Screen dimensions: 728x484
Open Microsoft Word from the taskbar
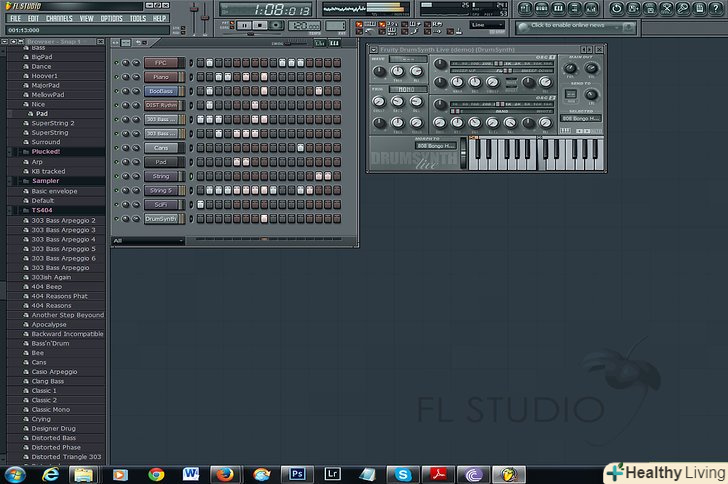[191, 473]
